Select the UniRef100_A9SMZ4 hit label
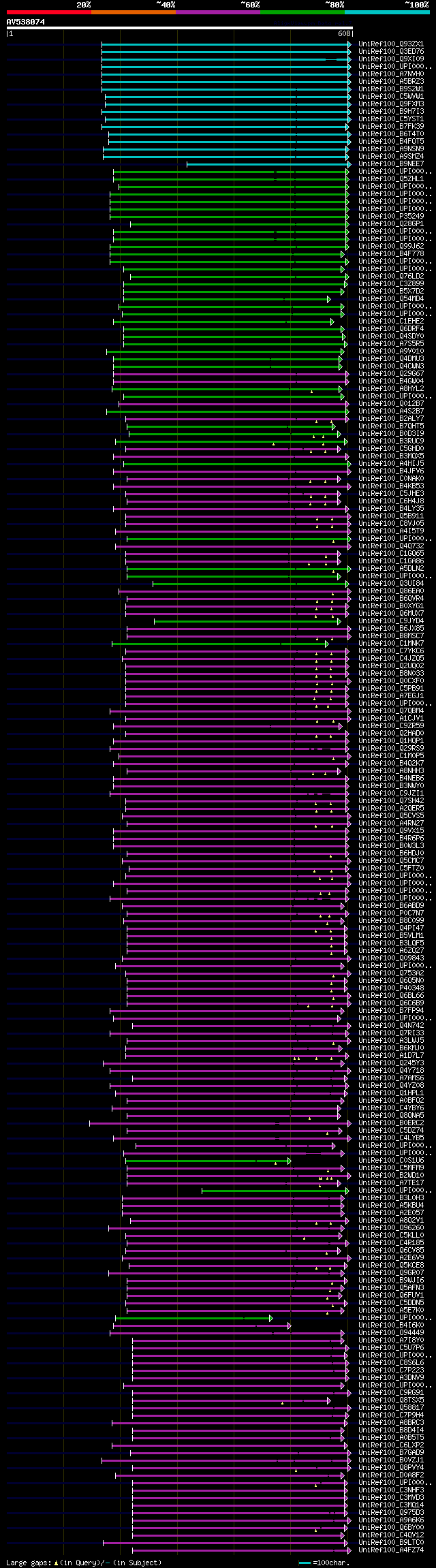Screen dimensions: 436x1568 pyautogui.click(x=391, y=157)
